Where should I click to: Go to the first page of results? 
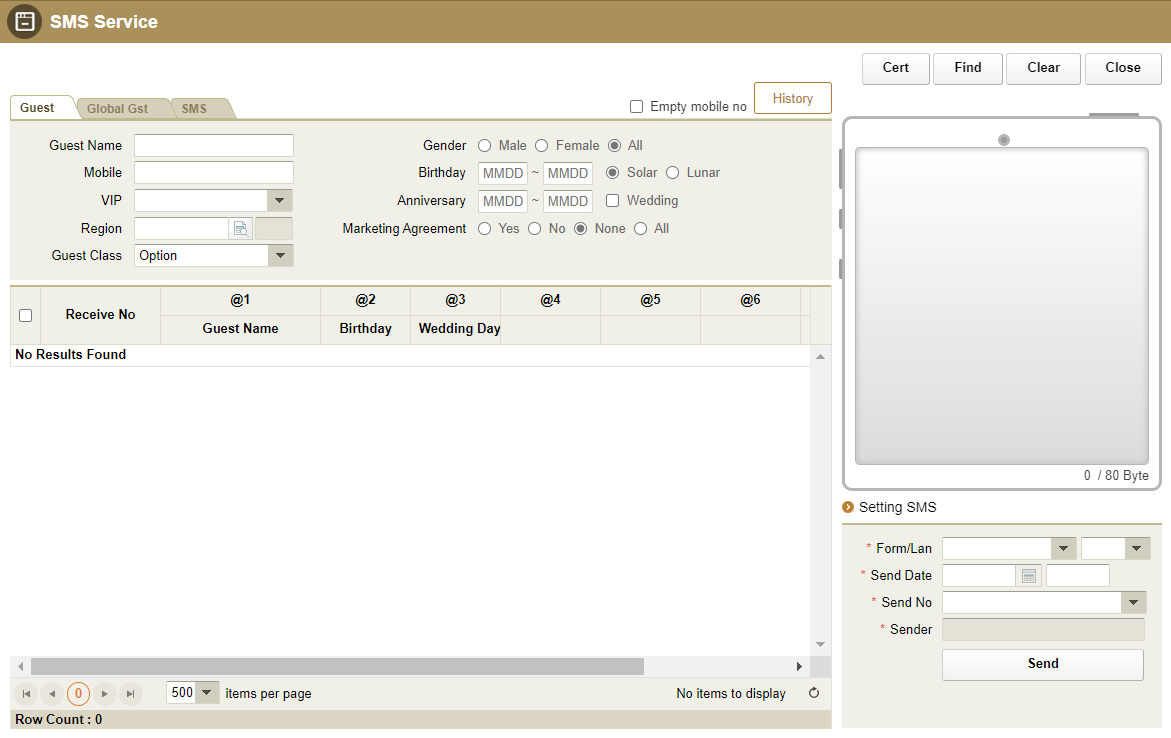[x=26, y=694]
